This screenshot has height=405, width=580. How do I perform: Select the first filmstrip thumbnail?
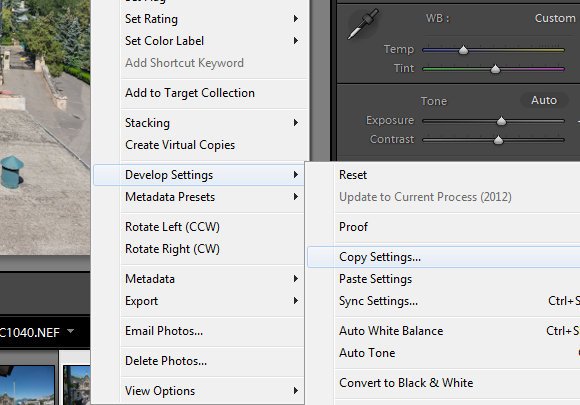pyautogui.click(x=27, y=385)
